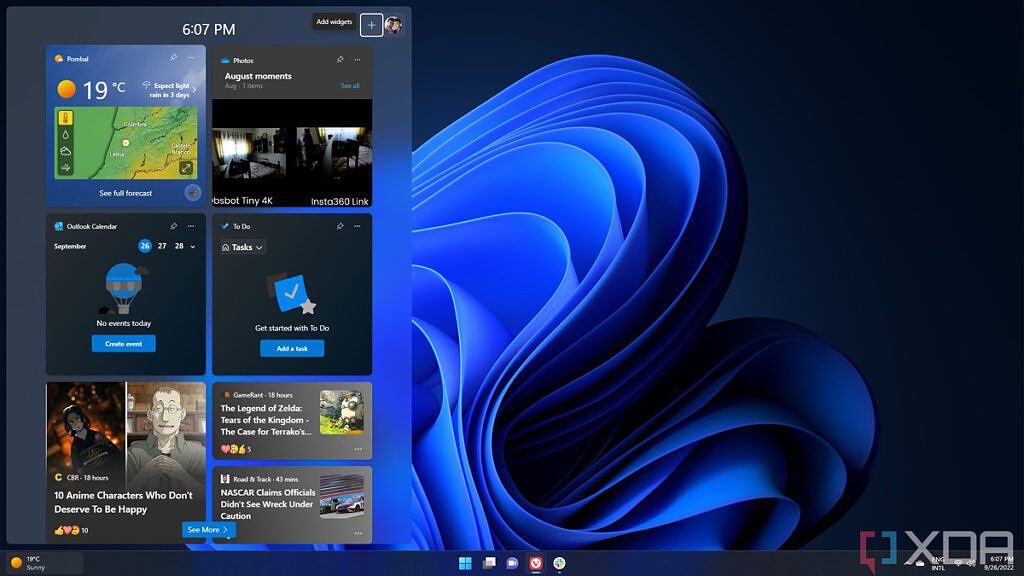
Task: Click the Create event button
Action: click(x=126, y=343)
